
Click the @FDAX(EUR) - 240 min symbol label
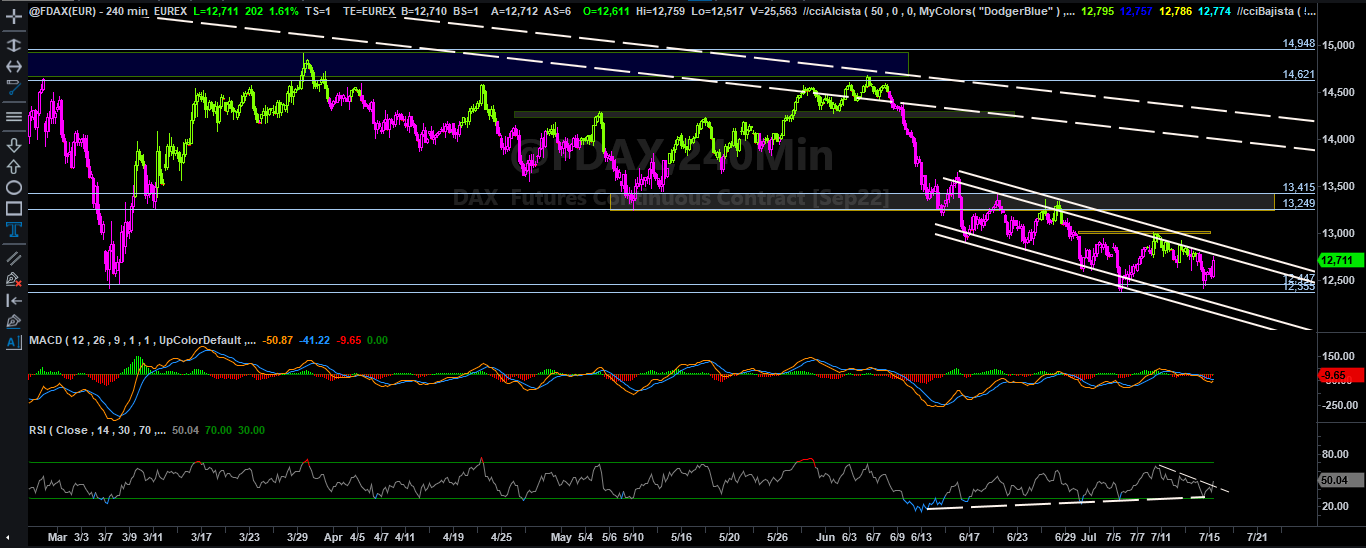point(90,11)
